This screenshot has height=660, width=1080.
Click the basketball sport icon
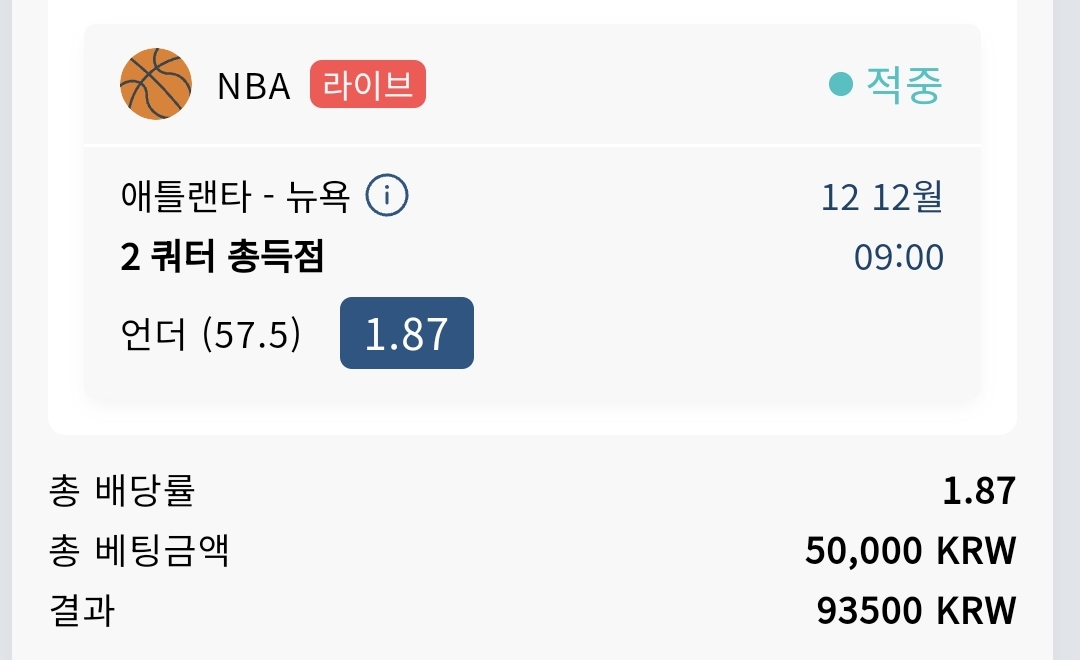[156, 84]
